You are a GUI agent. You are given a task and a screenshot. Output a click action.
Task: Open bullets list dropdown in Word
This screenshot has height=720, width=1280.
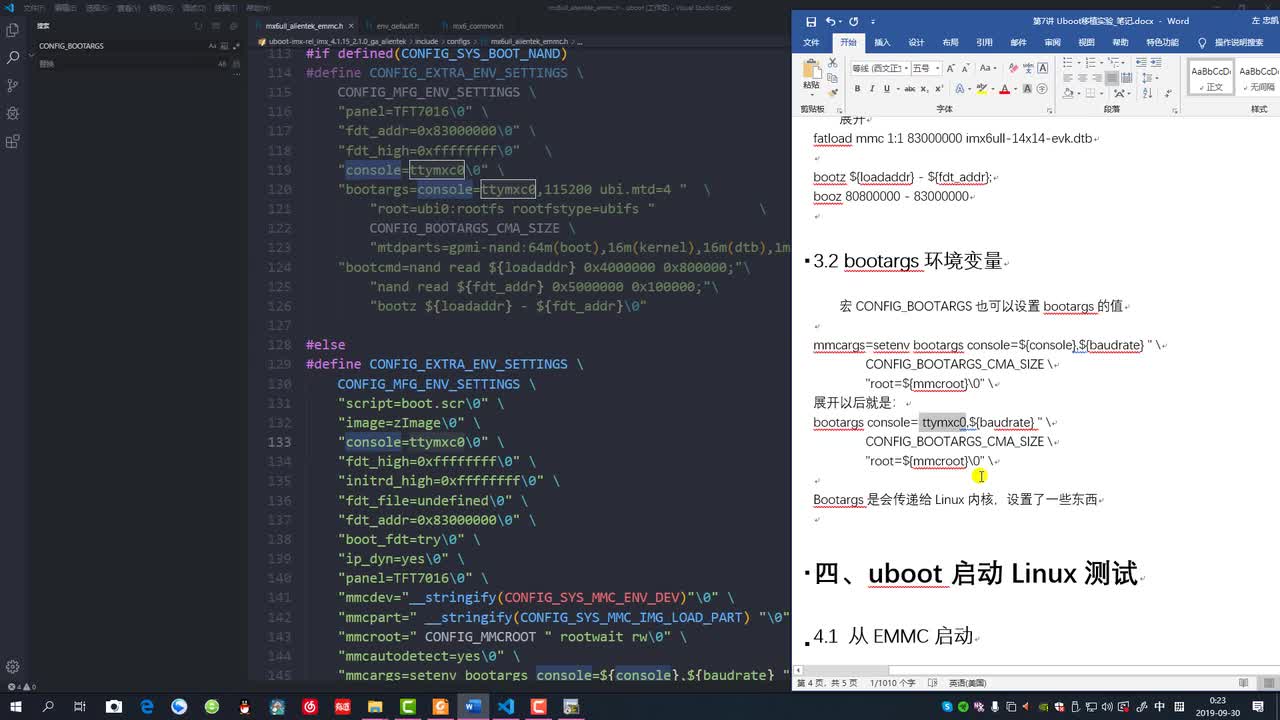(1079, 62)
